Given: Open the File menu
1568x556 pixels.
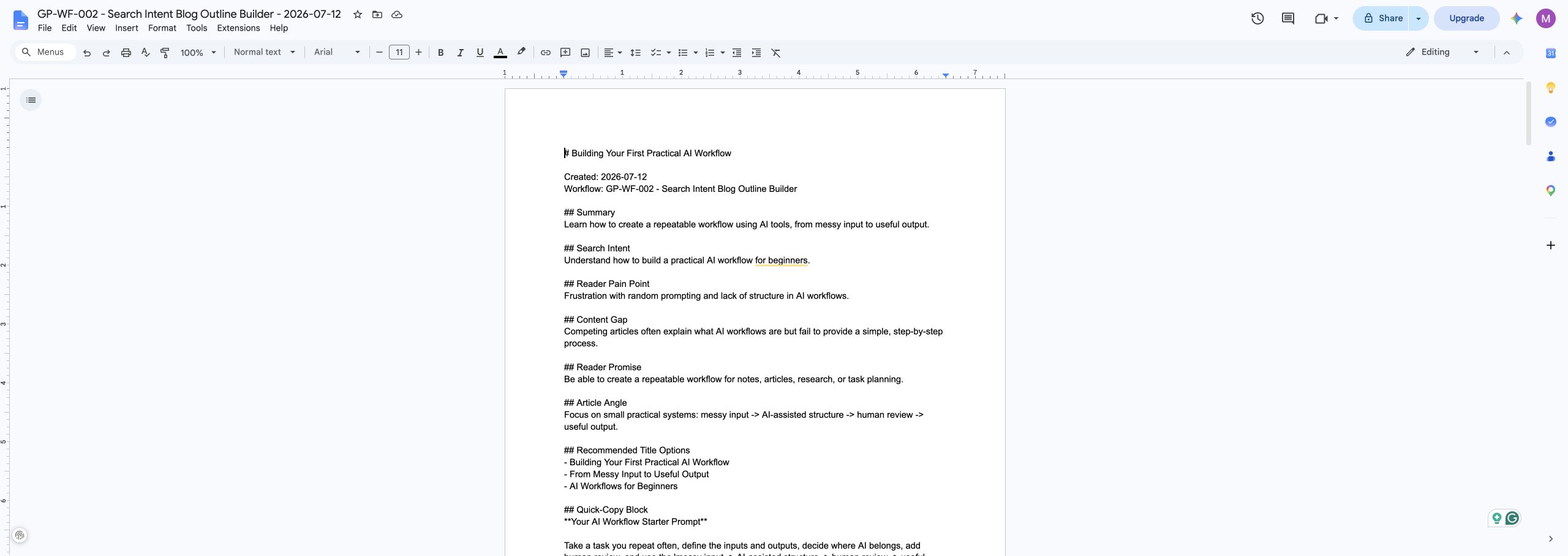Looking at the screenshot, I should 45,28.
